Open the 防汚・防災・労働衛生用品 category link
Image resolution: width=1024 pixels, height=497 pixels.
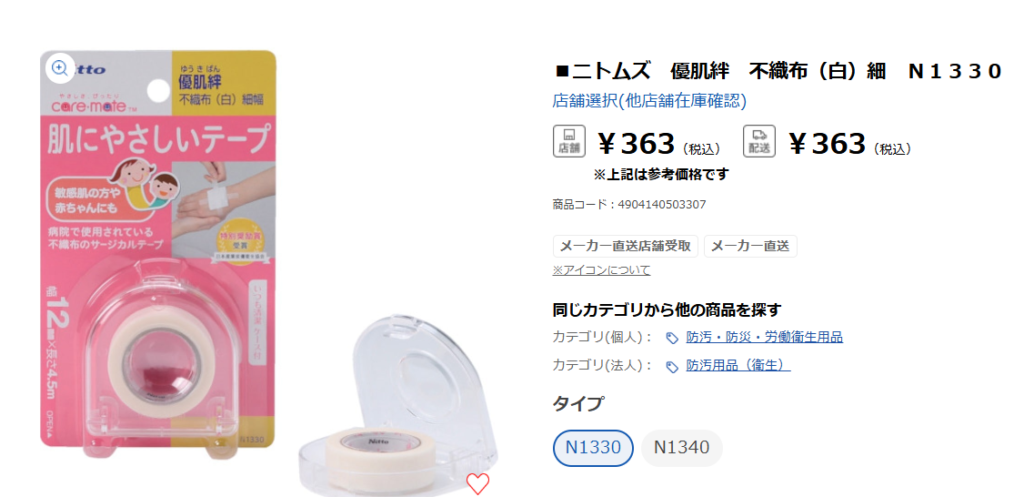pyautogui.click(x=764, y=338)
